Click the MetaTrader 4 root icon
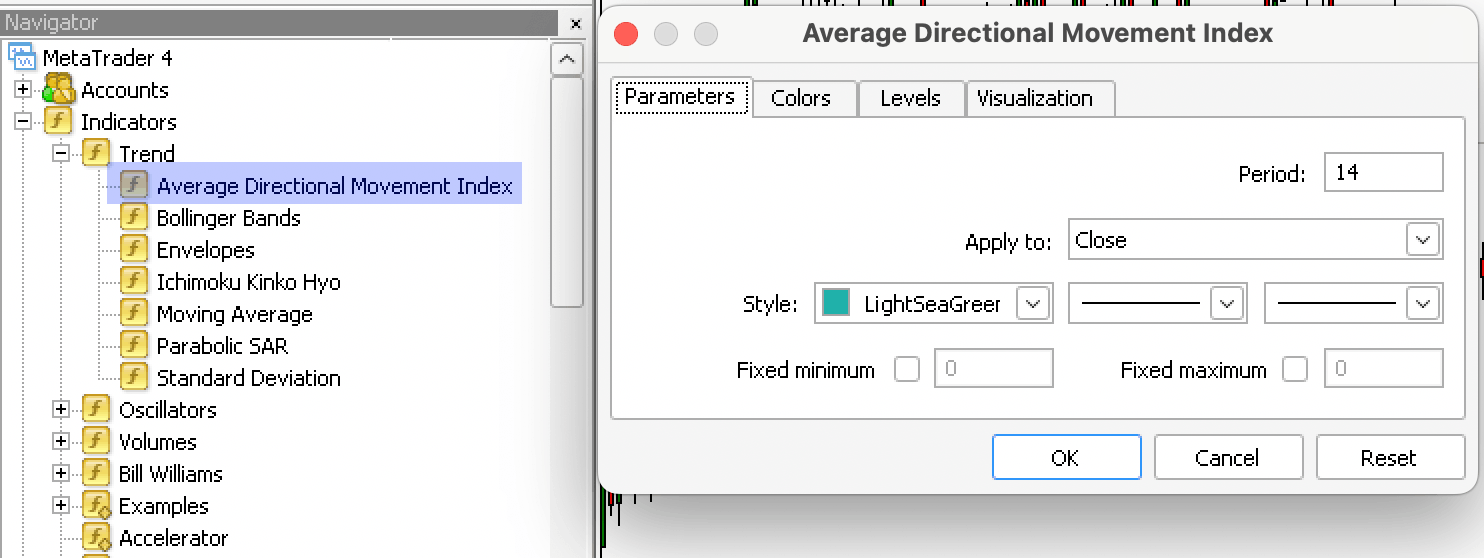The image size is (1484, 558). [21, 57]
